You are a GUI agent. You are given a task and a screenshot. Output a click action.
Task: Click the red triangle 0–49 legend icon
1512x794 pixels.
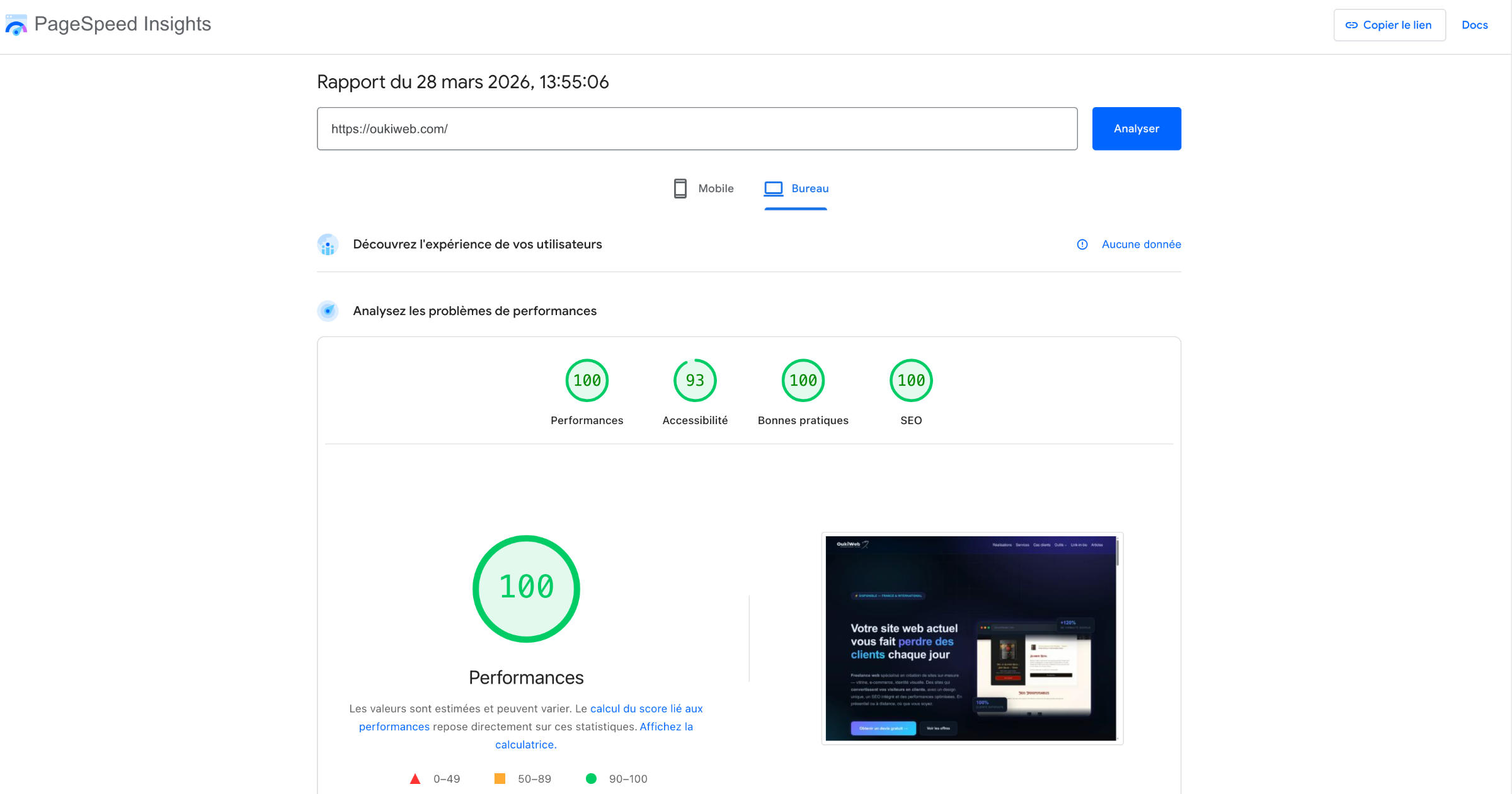(x=415, y=778)
